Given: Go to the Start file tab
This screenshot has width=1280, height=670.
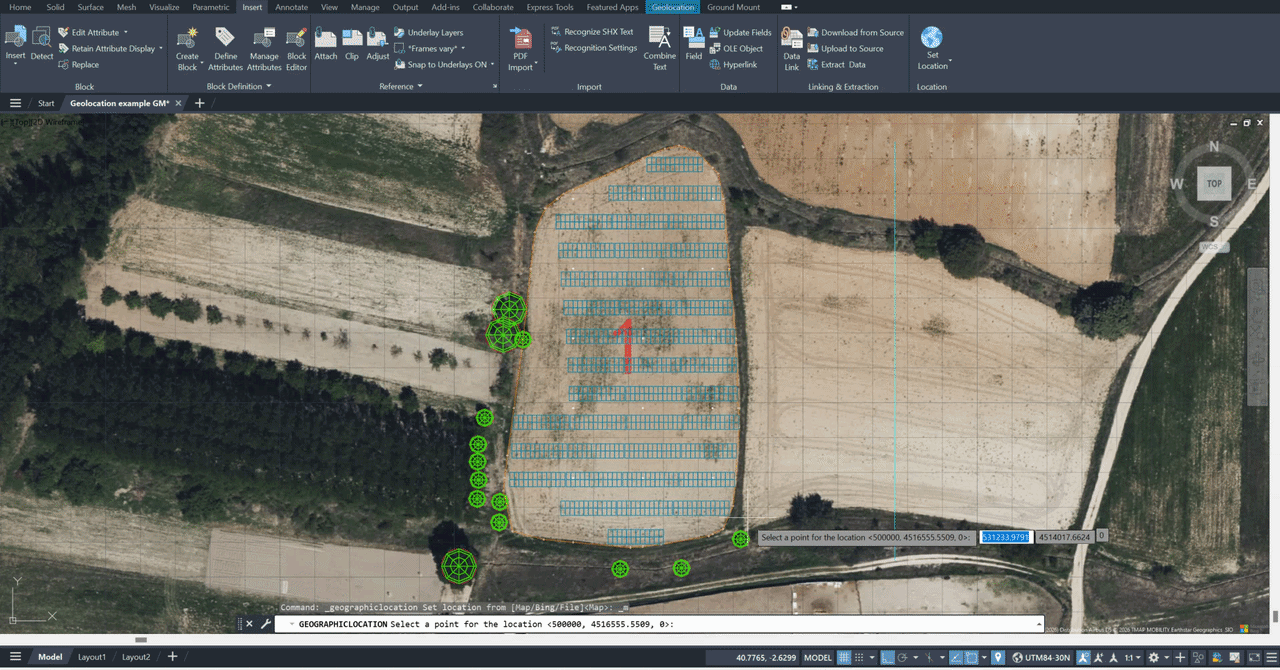Looking at the screenshot, I should (x=46, y=103).
